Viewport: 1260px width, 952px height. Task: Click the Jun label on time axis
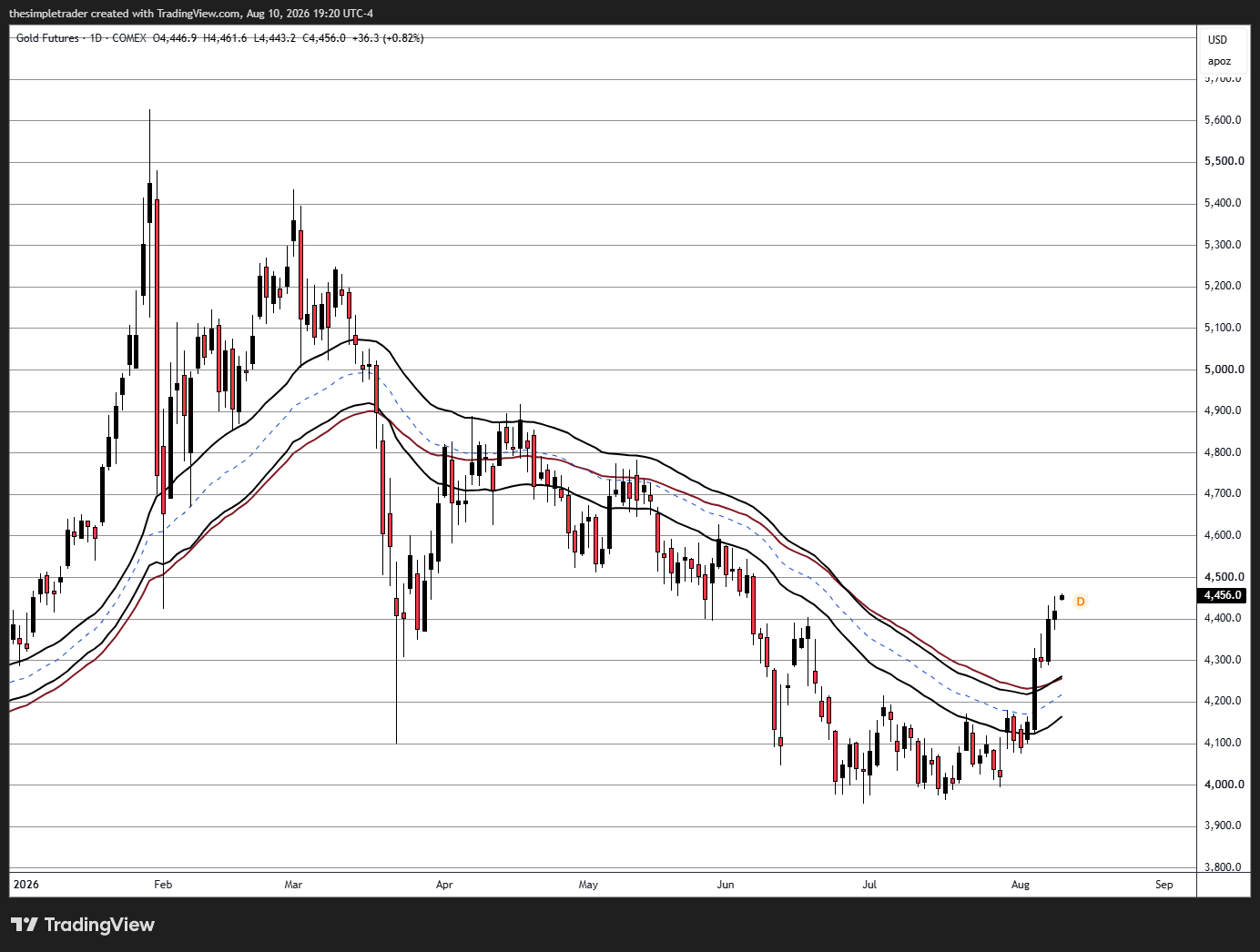tap(726, 885)
